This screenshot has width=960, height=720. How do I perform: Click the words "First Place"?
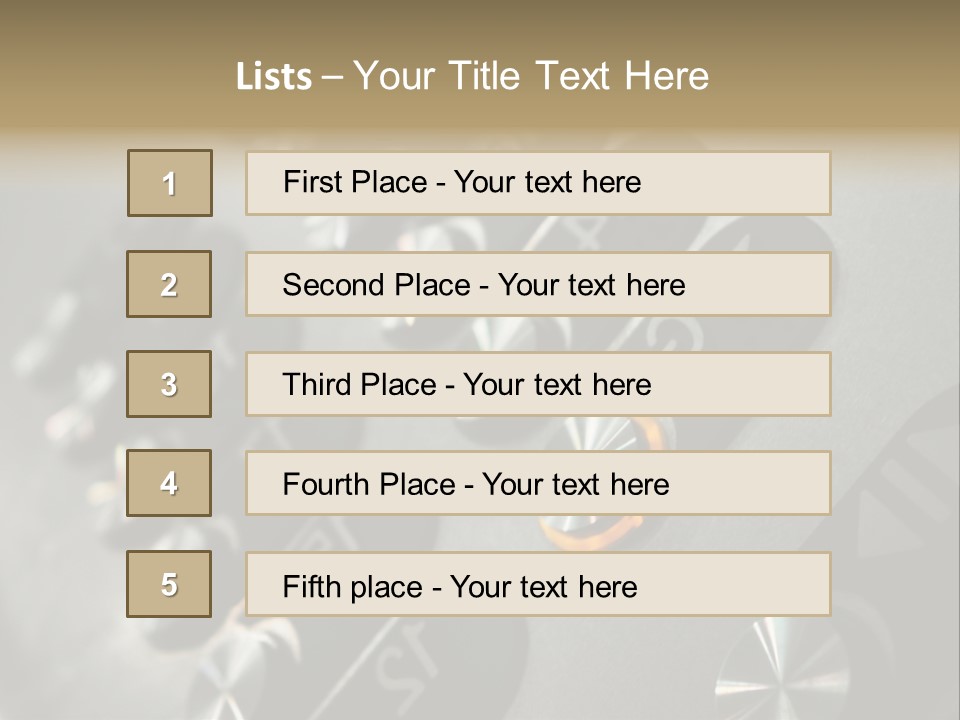click(x=355, y=182)
